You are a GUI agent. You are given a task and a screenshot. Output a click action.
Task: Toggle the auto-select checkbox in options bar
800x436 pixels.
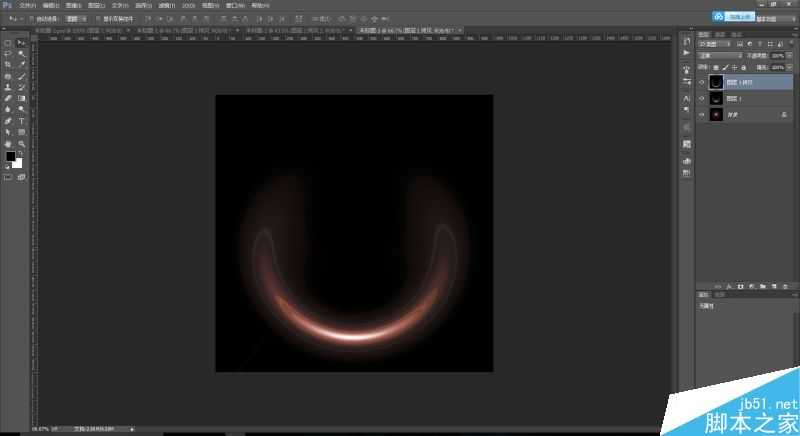pos(27,18)
